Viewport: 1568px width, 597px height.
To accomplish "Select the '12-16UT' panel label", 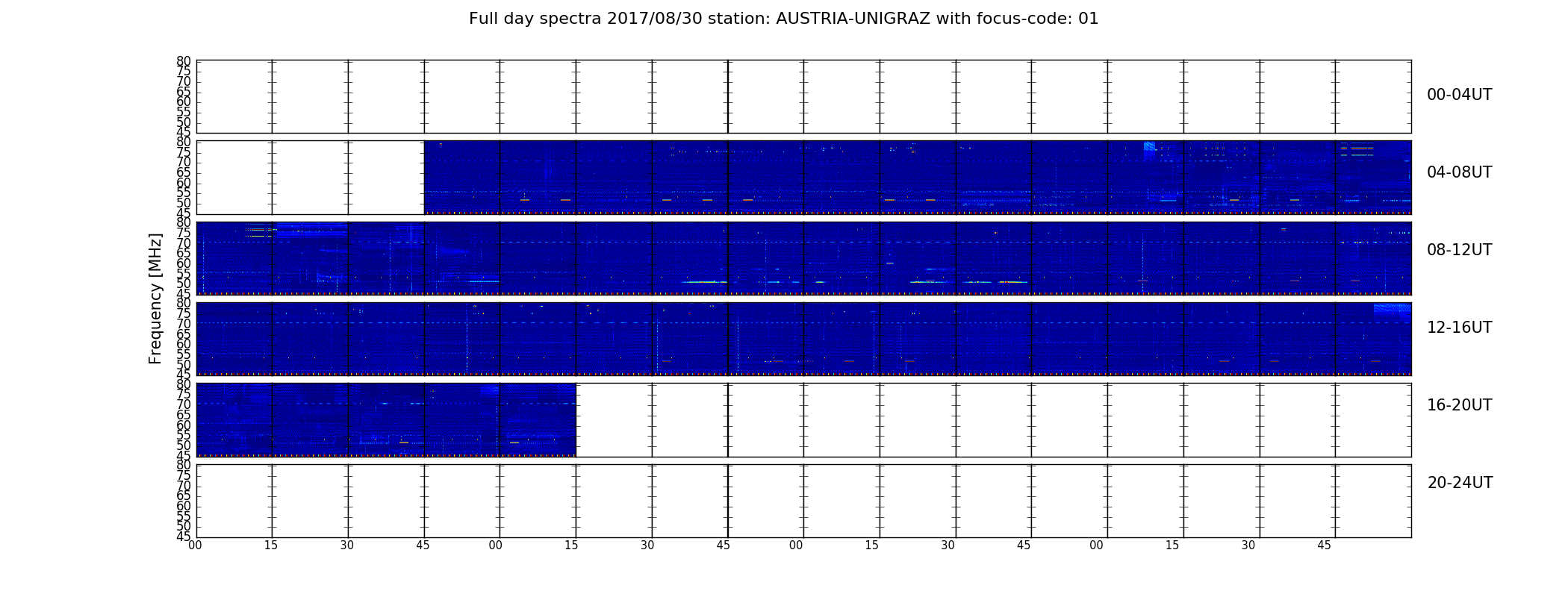I will pos(1459,328).
